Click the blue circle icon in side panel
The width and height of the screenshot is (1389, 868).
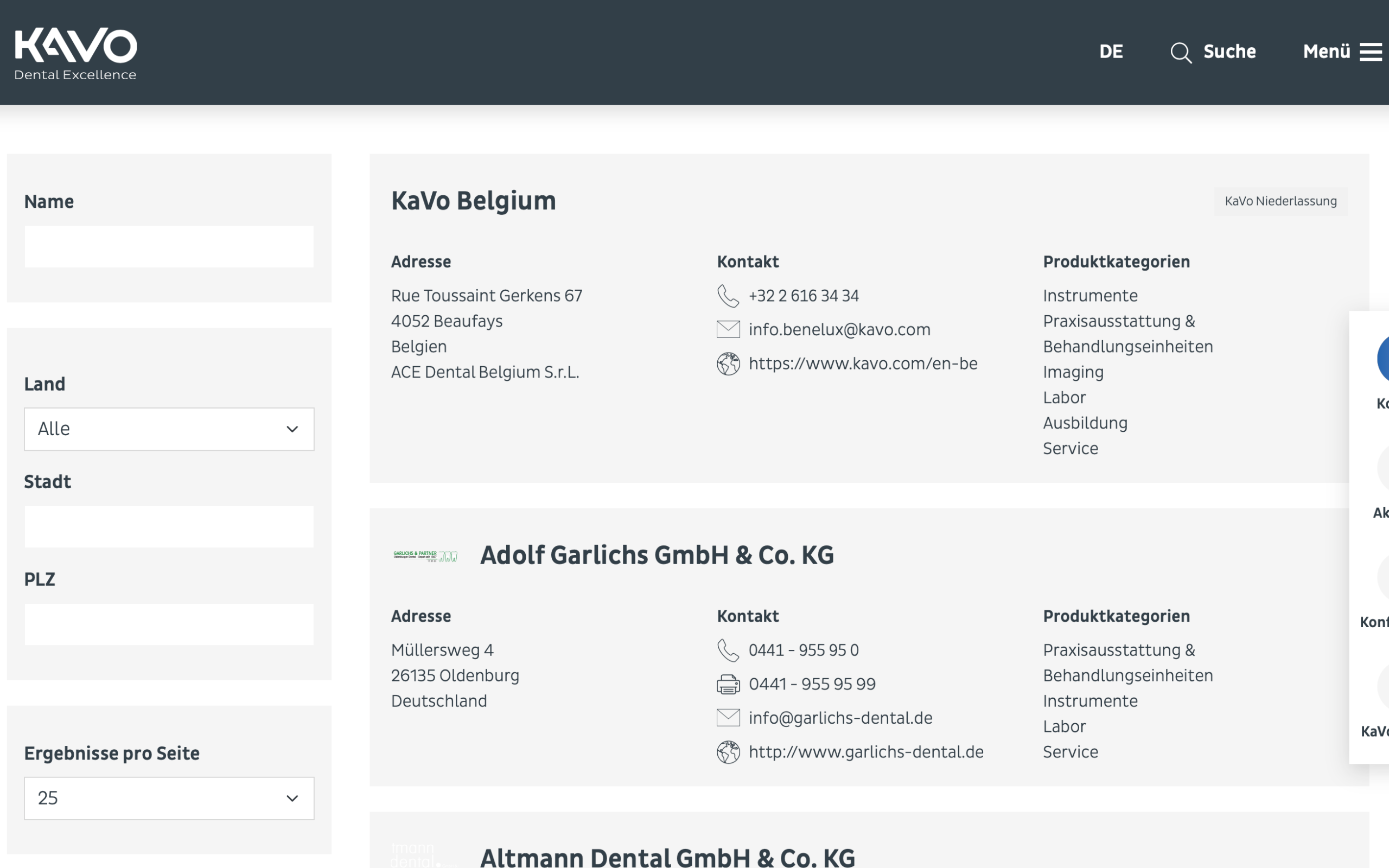[x=1383, y=358]
